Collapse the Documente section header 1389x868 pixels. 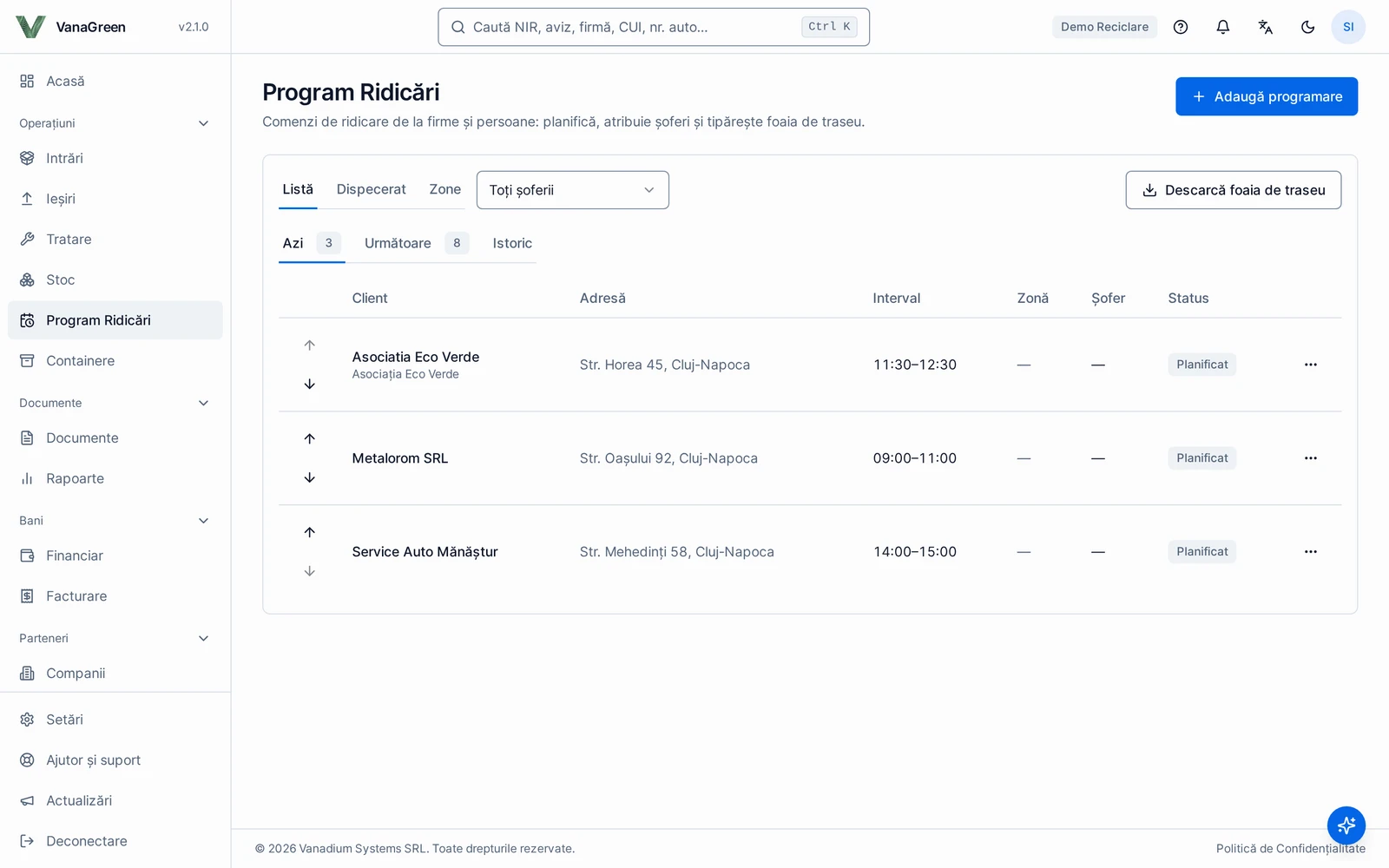pyautogui.click(x=115, y=403)
